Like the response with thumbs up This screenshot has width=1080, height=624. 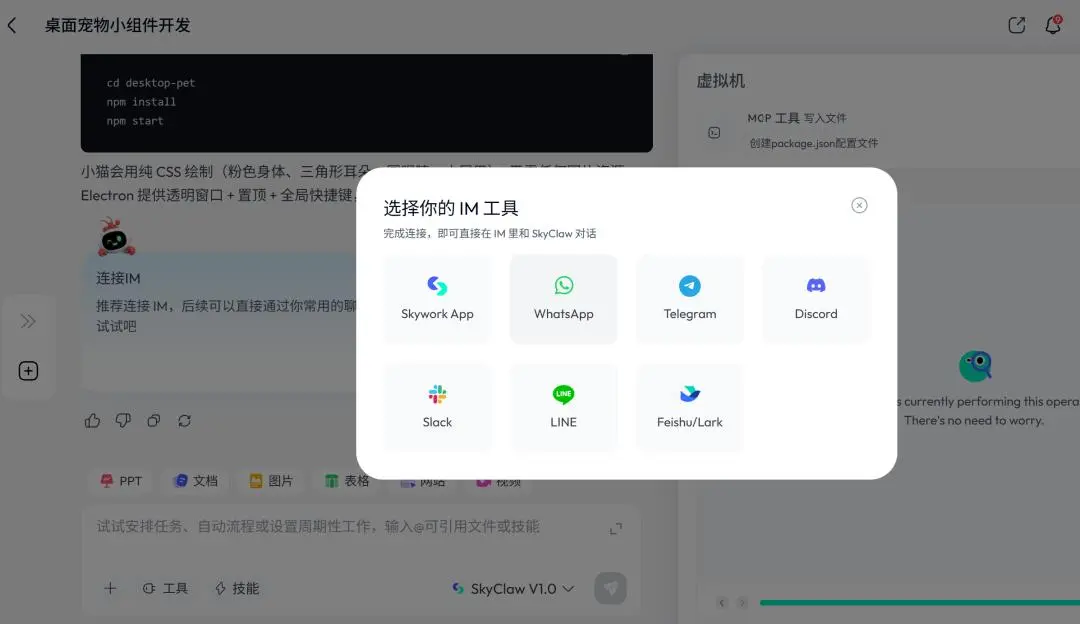coord(92,420)
